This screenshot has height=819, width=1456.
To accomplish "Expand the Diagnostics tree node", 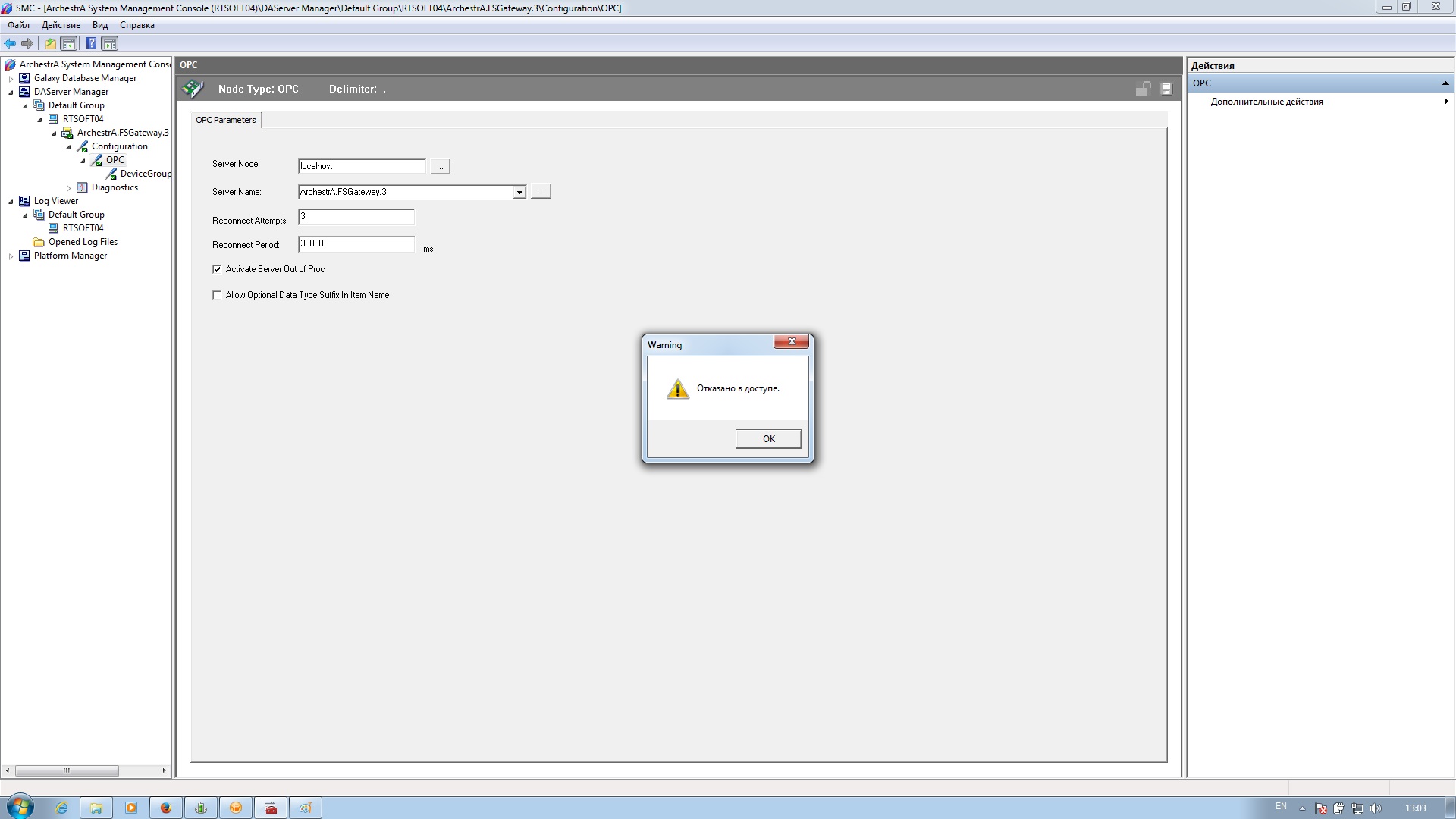I will pyautogui.click(x=68, y=187).
